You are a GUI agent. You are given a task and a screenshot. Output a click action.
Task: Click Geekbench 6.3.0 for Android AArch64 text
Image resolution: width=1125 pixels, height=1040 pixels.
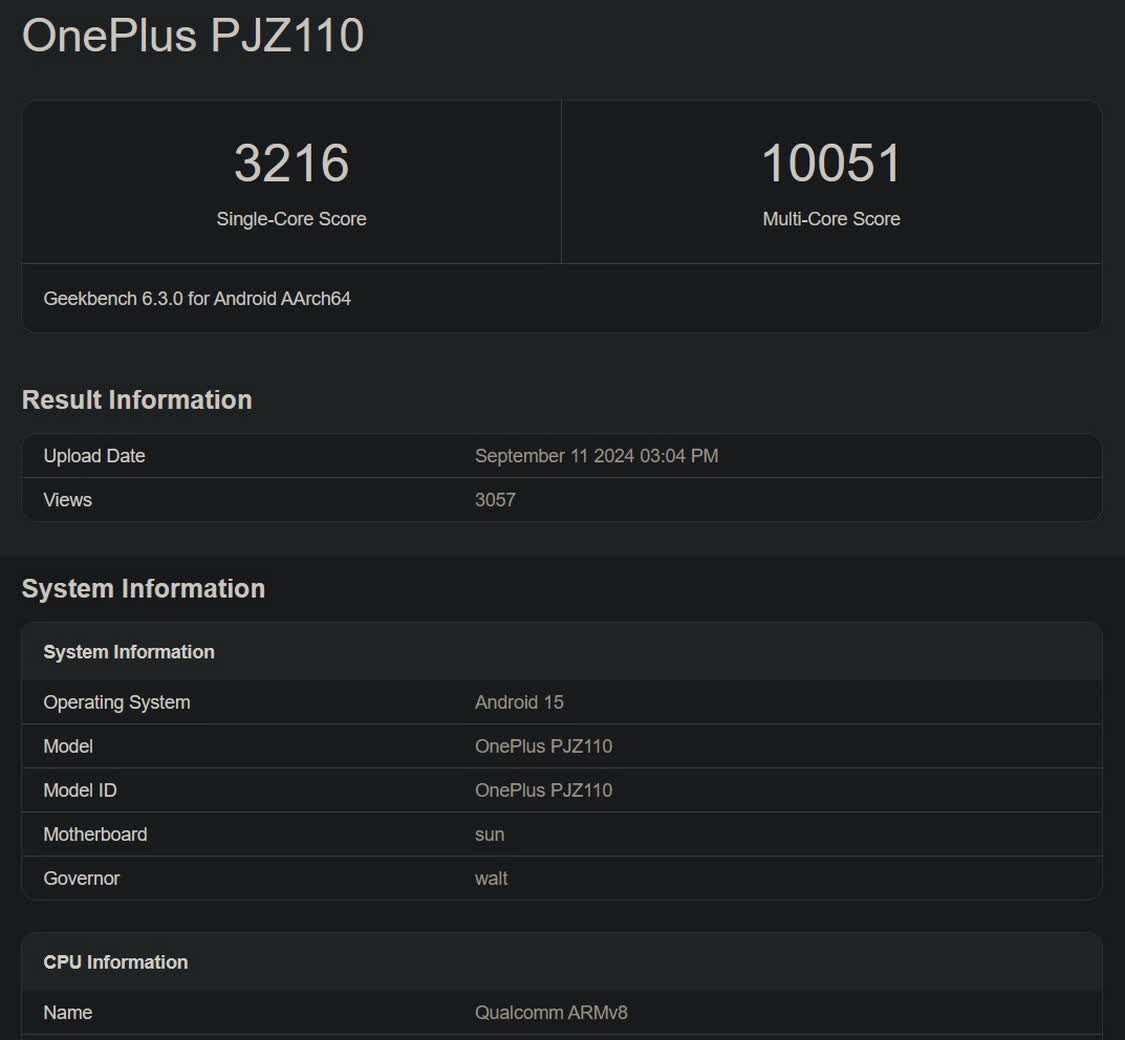(197, 298)
